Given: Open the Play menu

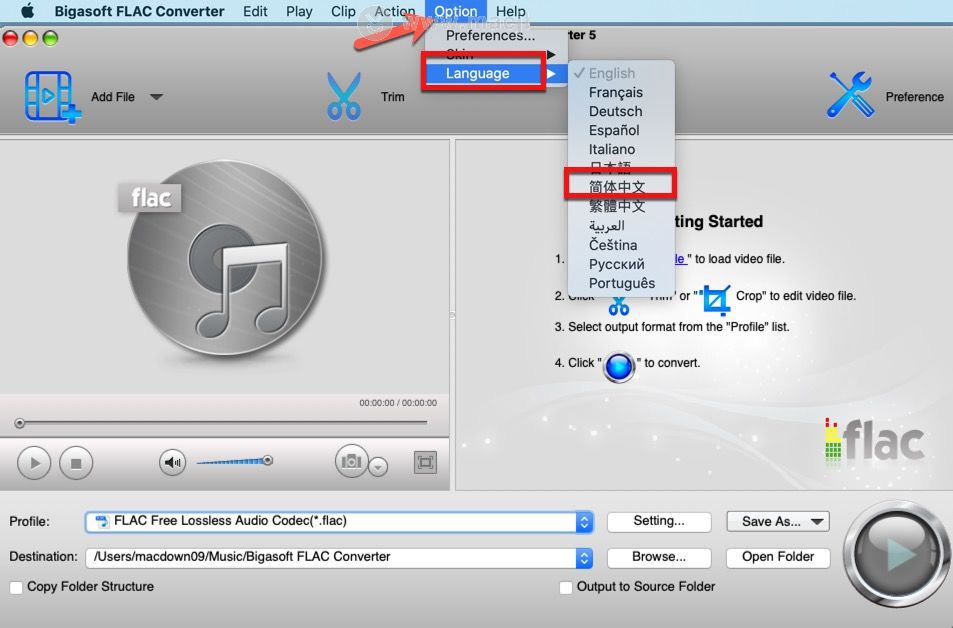Looking at the screenshot, I should (x=299, y=11).
